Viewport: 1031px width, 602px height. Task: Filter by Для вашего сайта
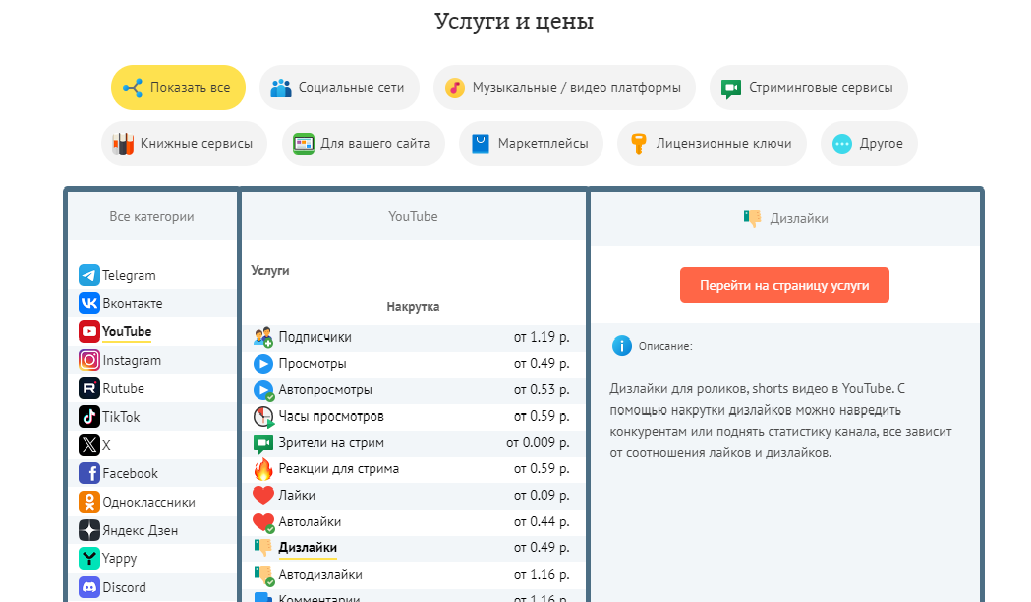pyautogui.click(x=364, y=143)
